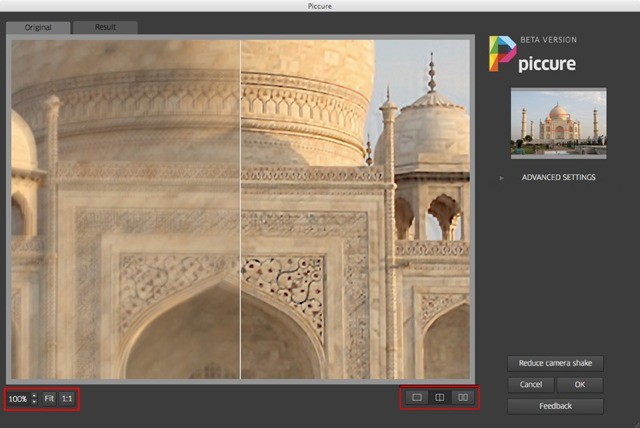Click the Piccure logo icon
Image resolution: width=640 pixels, height=428 pixels.
pos(501,54)
